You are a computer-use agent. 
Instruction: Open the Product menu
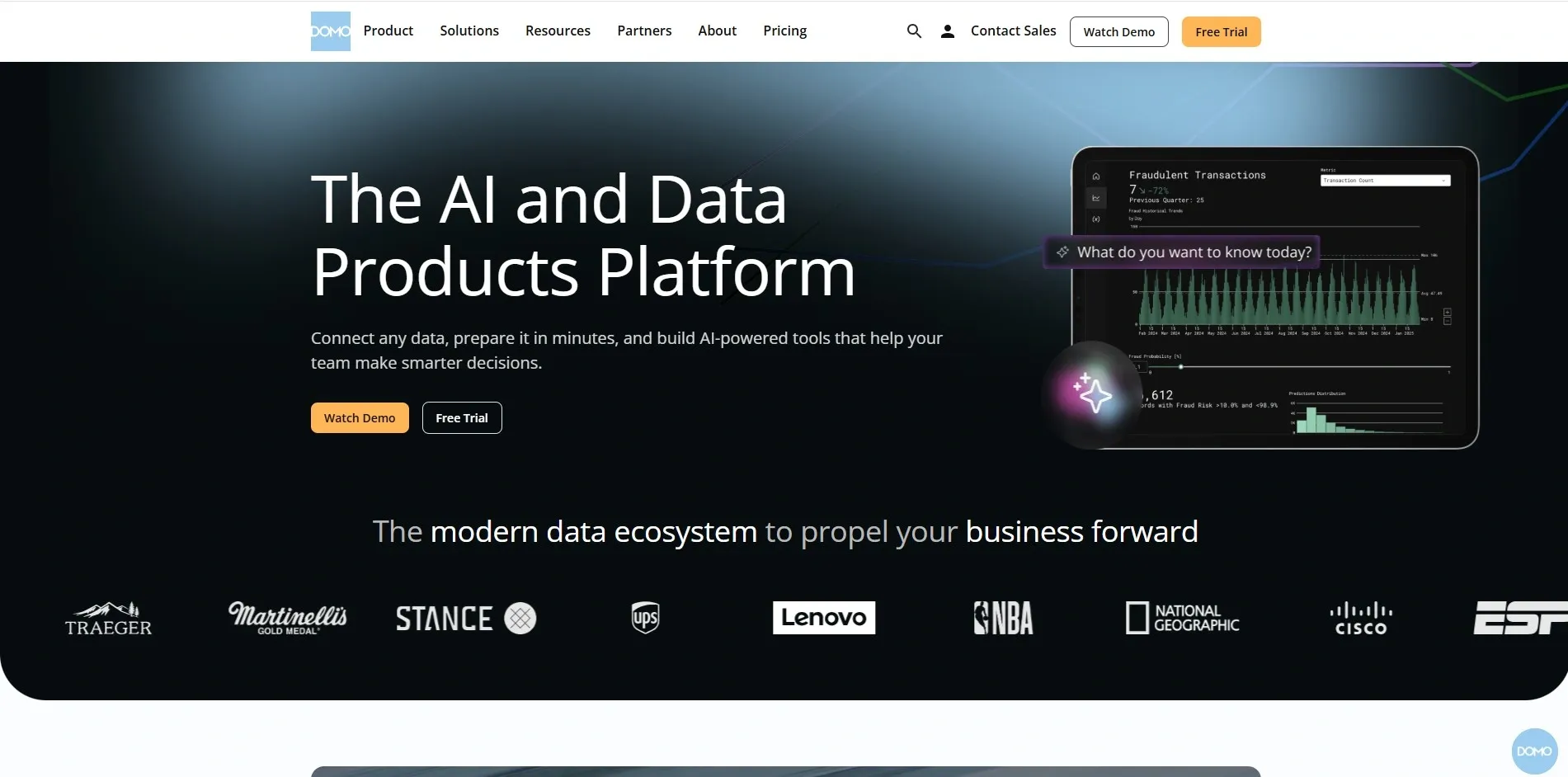point(388,31)
